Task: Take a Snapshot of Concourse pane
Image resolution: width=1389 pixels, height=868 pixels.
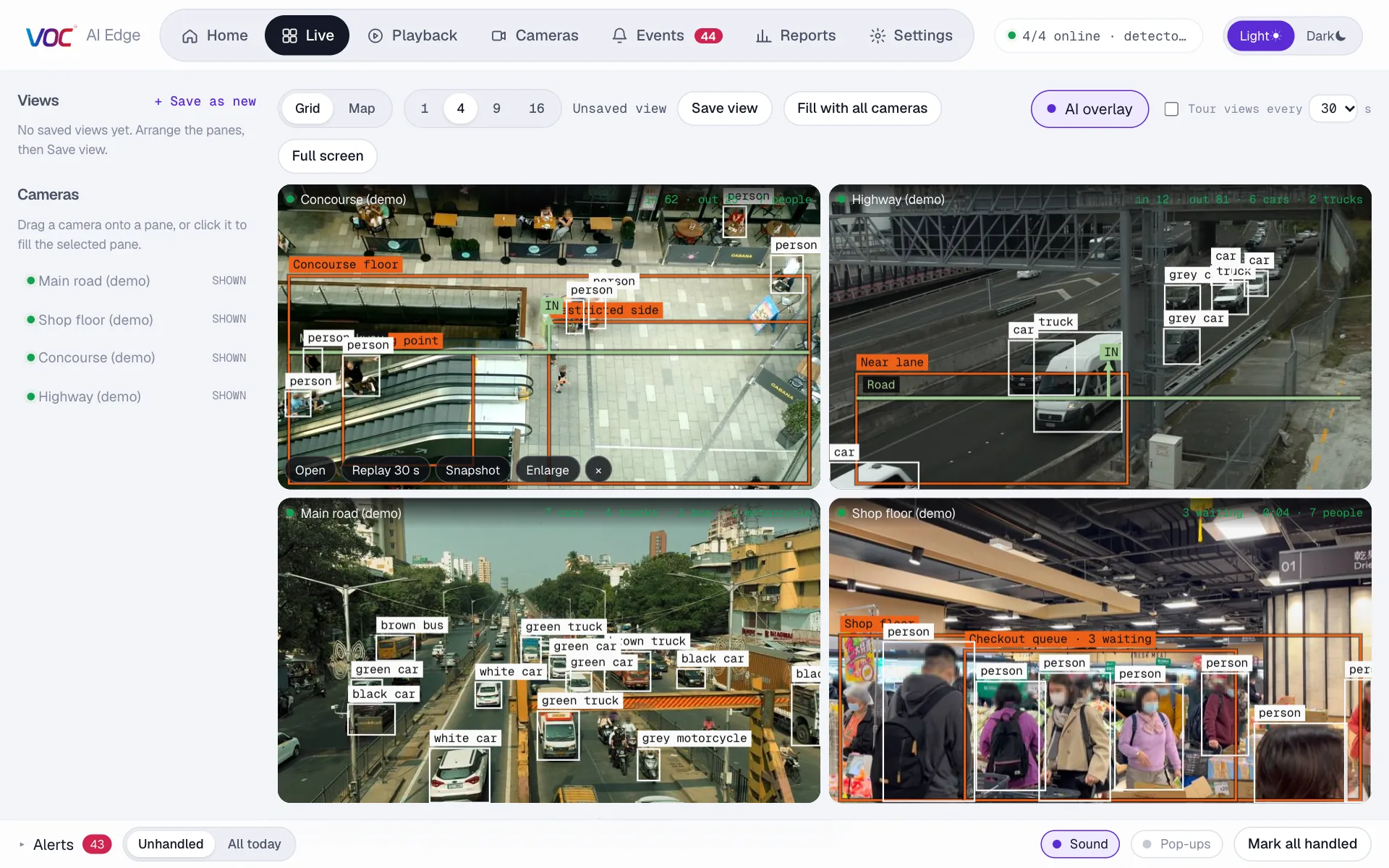Action: tap(472, 470)
